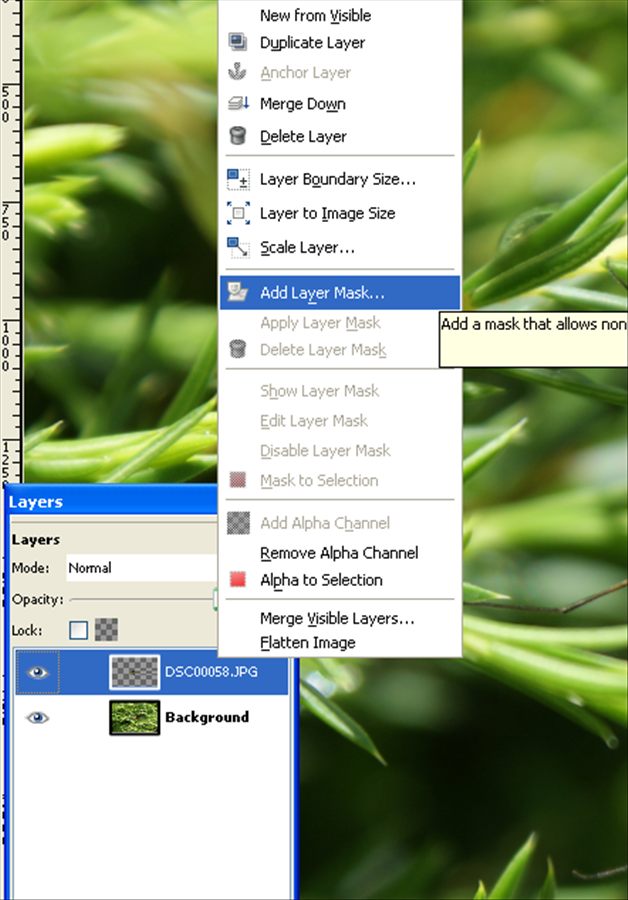Hide the DSC00058.JPG layer with eye

(38, 672)
